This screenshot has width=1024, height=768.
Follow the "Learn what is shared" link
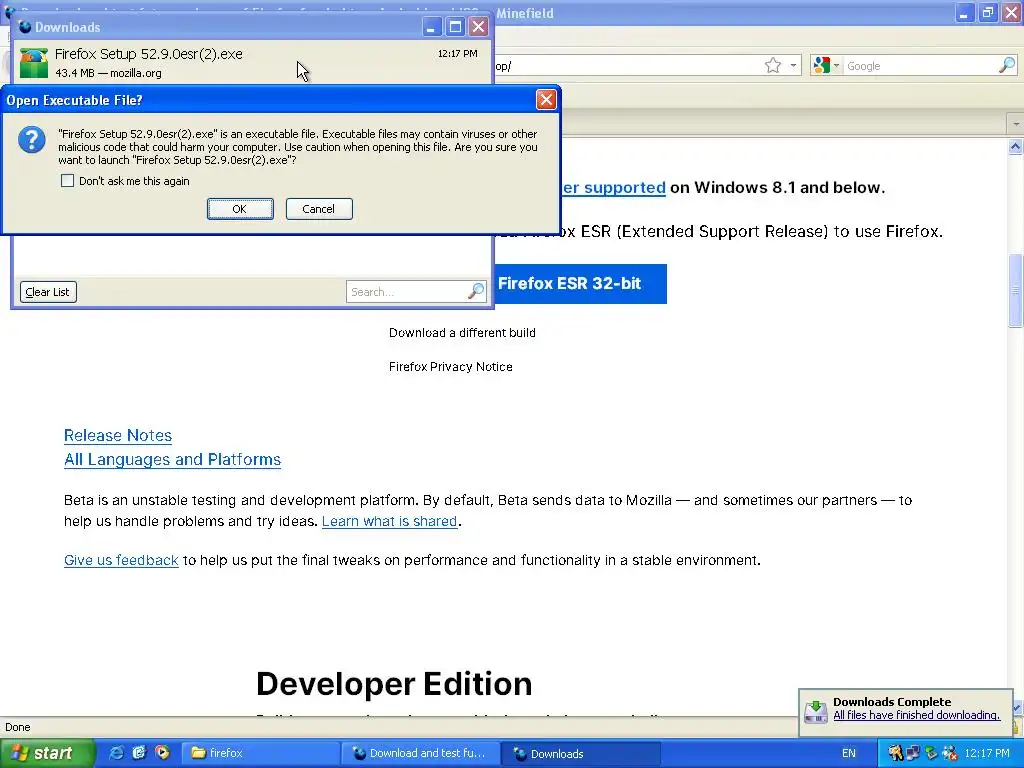pyautogui.click(x=389, y=521)
